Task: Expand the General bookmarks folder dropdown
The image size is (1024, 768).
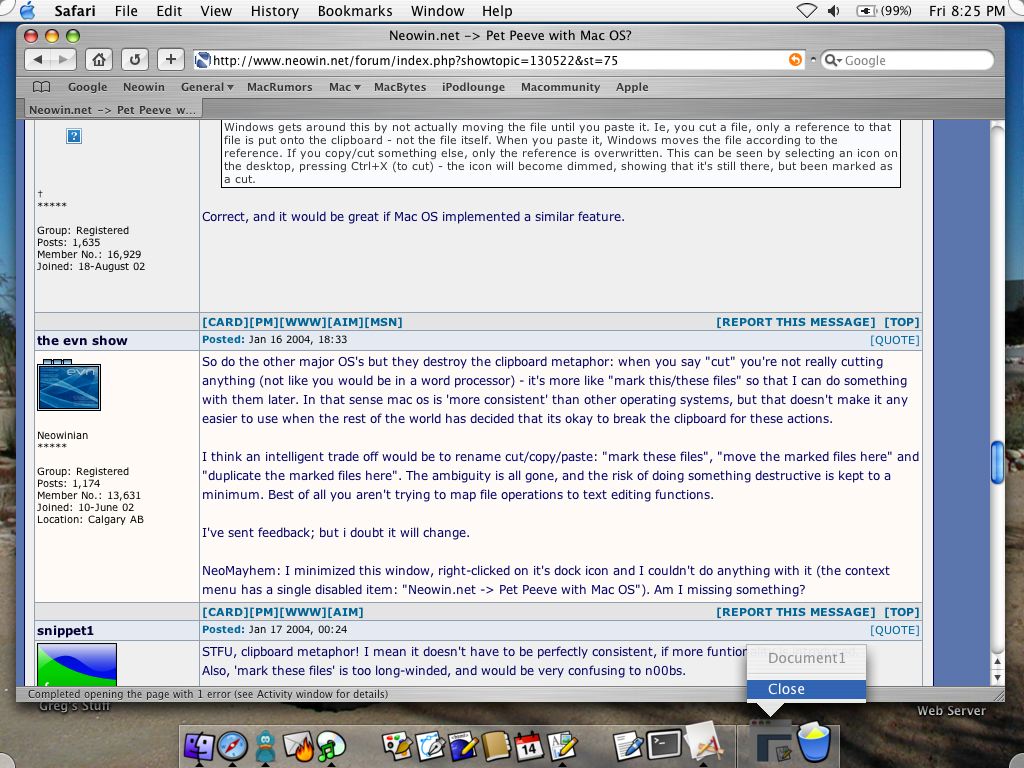Action: (x=207, y=87)
